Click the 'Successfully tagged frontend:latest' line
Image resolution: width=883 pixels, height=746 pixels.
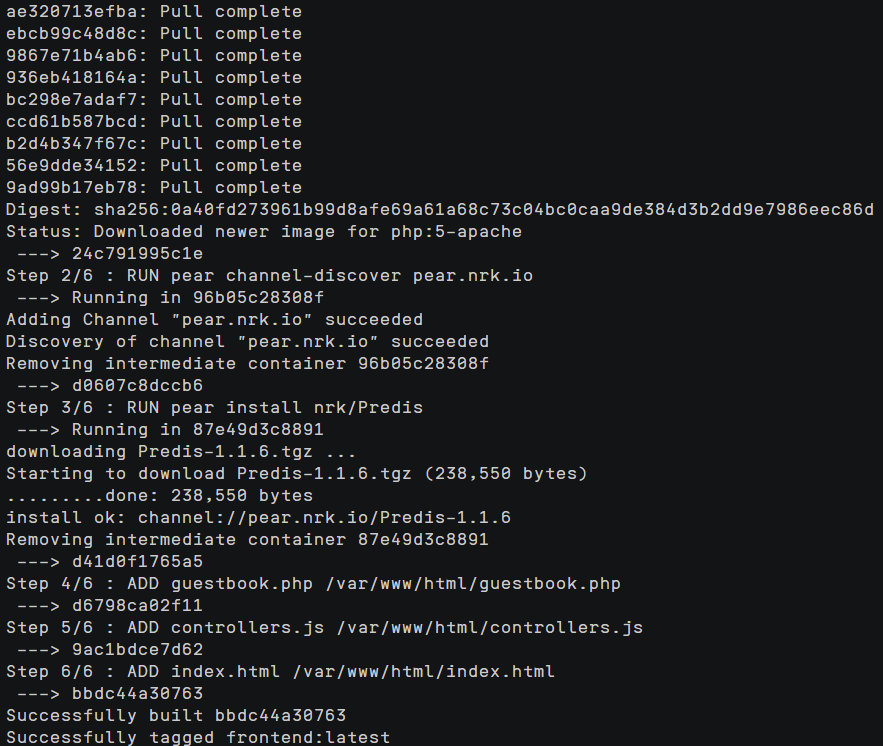click(198, 737)
